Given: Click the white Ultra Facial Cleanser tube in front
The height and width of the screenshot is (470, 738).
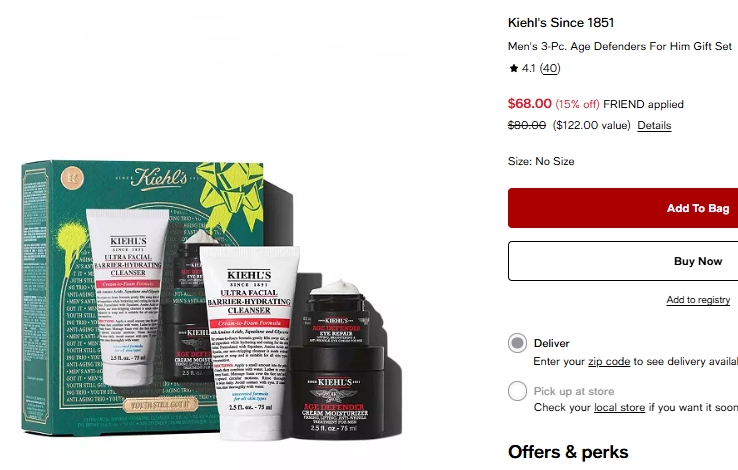Looking at the screenshot, I should (x=249, y=343).
